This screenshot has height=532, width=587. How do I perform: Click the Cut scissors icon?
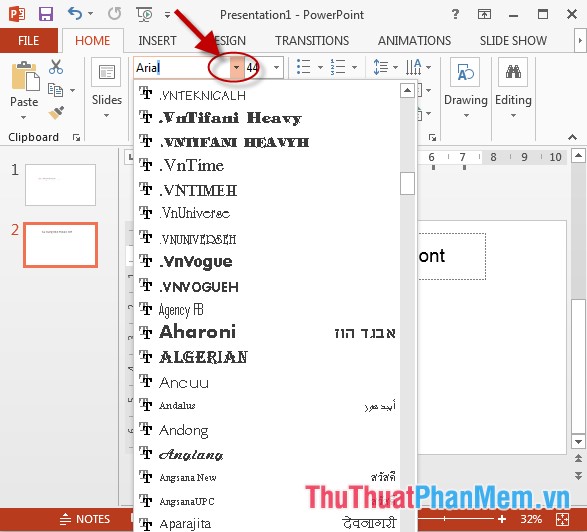[x=56, y=67]
